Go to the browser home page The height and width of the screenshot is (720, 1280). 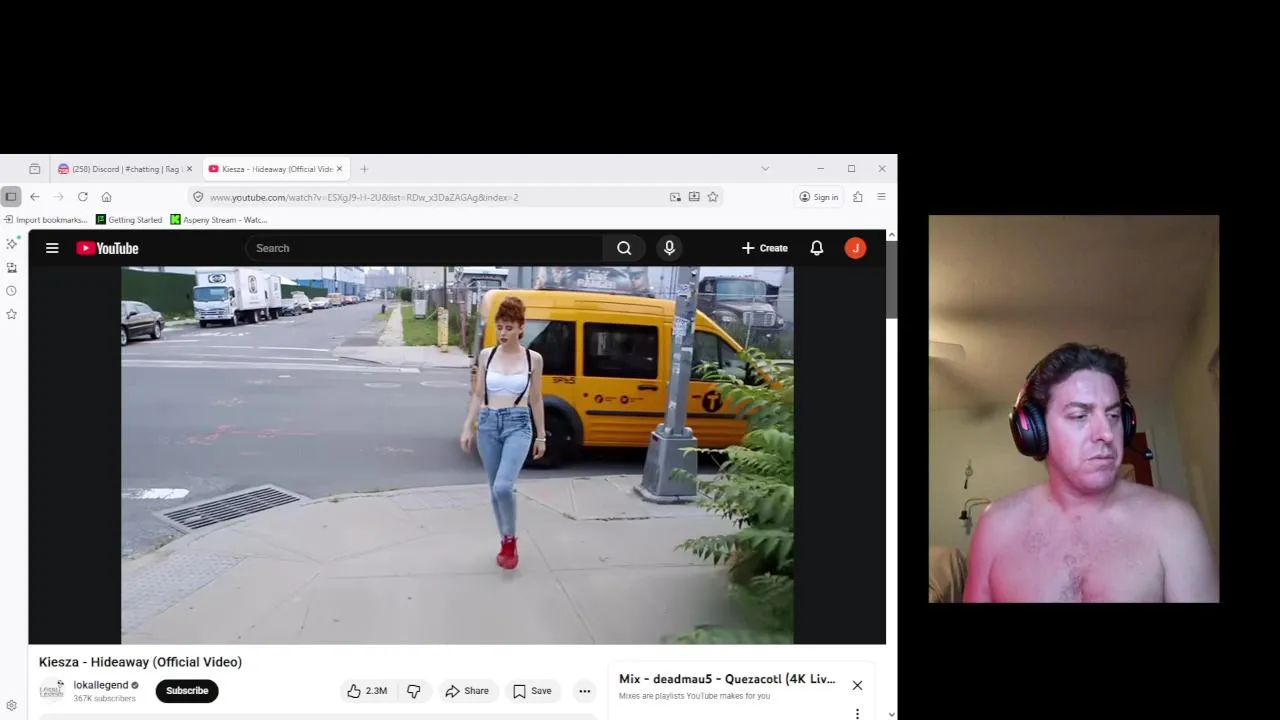(x=107, y=197)
